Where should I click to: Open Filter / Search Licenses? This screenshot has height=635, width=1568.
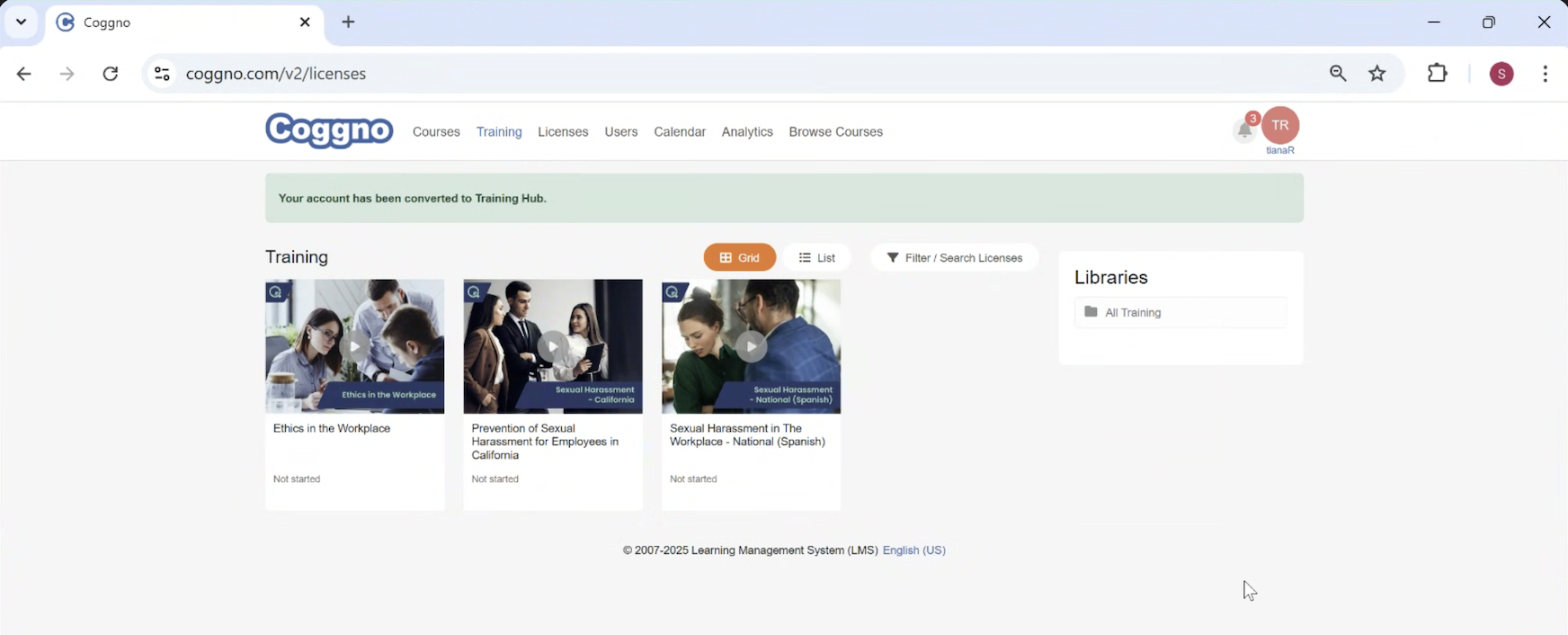(955, 257)
